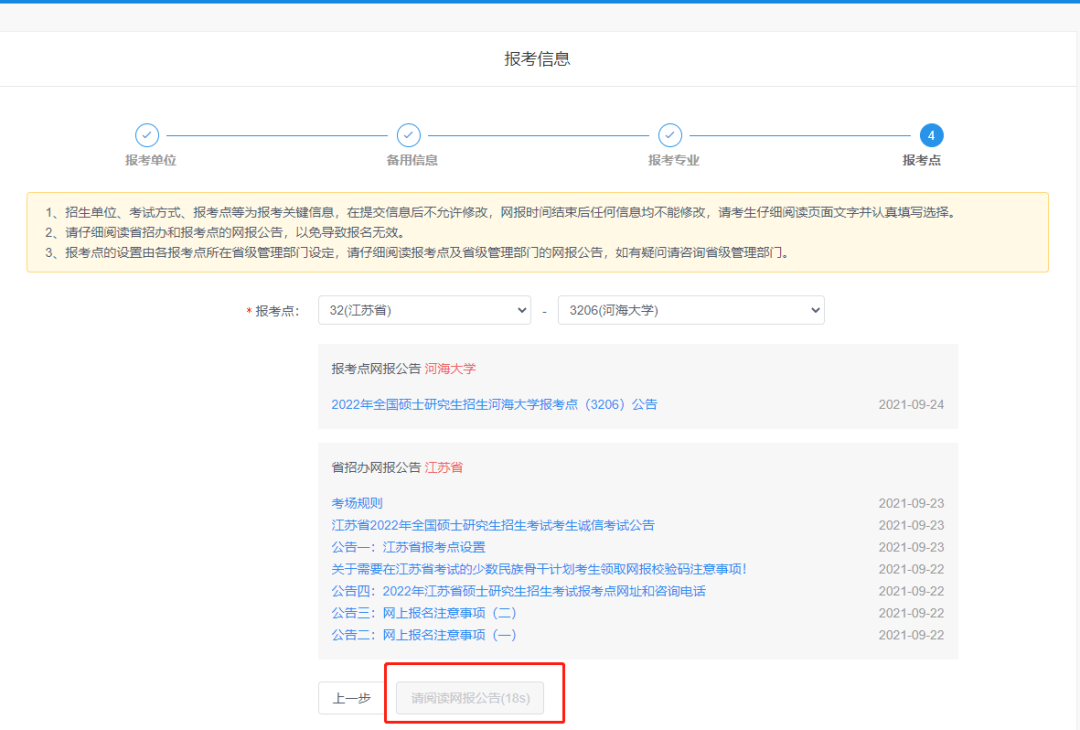
Task: Click the 报考信息 page title
Action: pos(537,59)
